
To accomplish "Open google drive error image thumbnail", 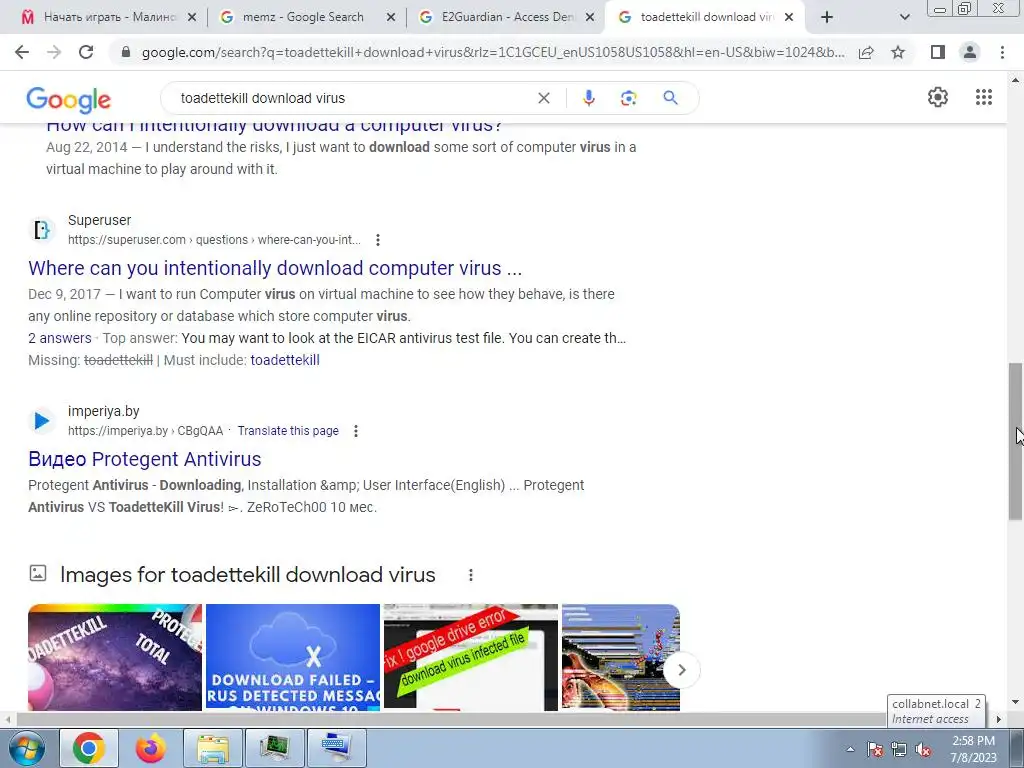I will pyautogui.click(x=471, y=657).
